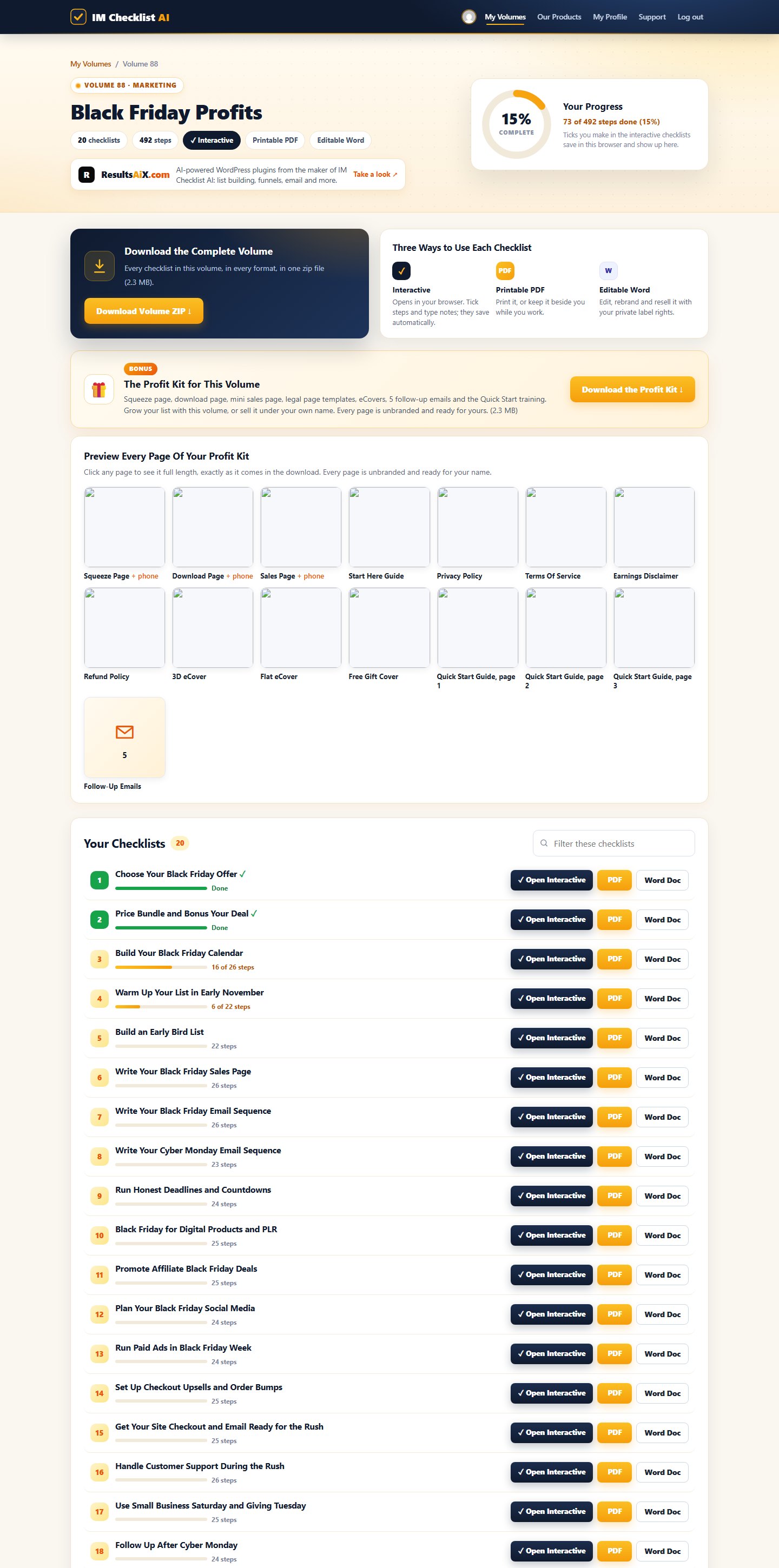Follow the Take a look link
This screenshot has height=1568, width=779.
[375, 175]
